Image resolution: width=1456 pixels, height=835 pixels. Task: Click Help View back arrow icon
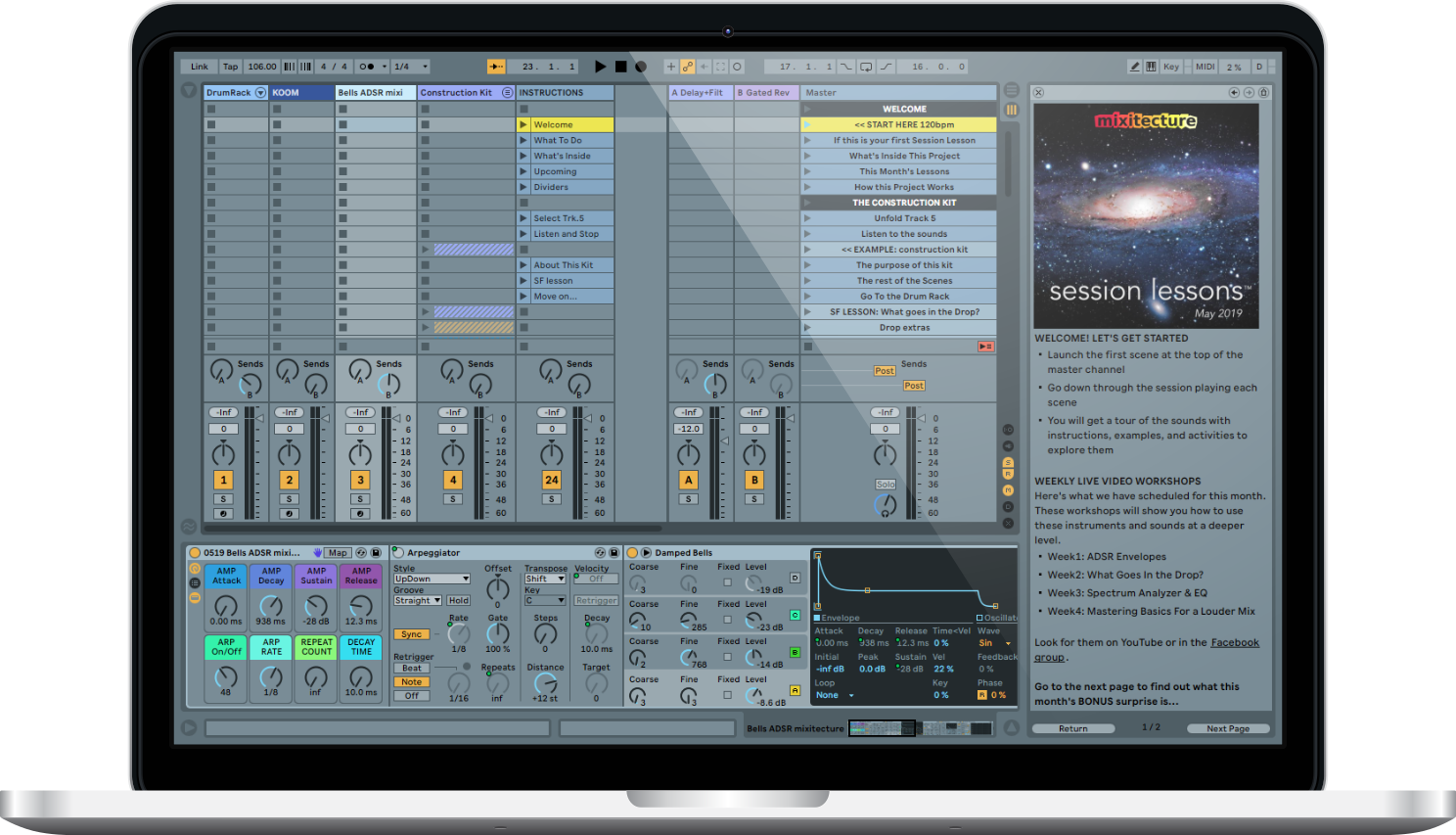pos(1234,93)
